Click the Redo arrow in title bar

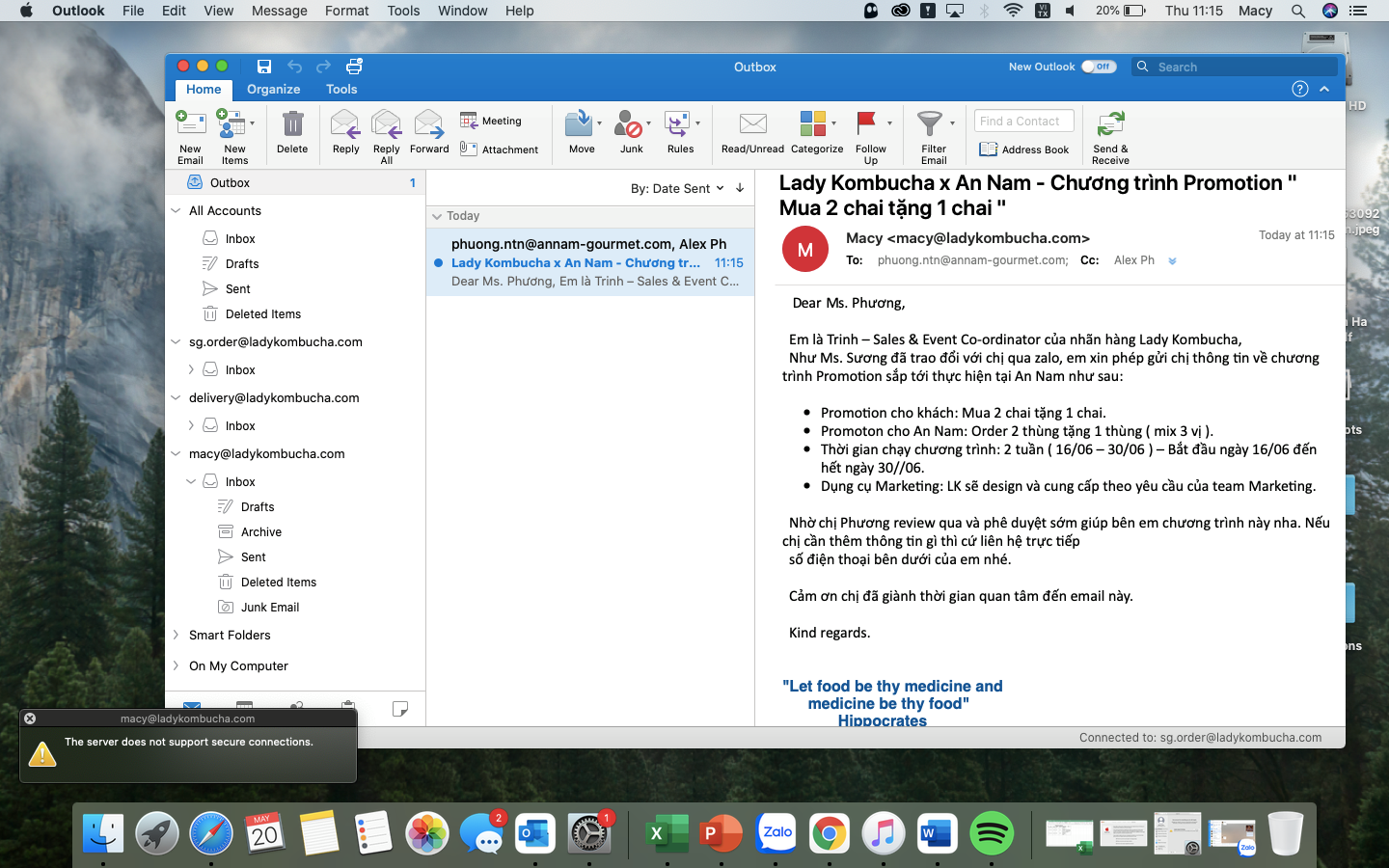pyautogui.click(x=324, y=67)
